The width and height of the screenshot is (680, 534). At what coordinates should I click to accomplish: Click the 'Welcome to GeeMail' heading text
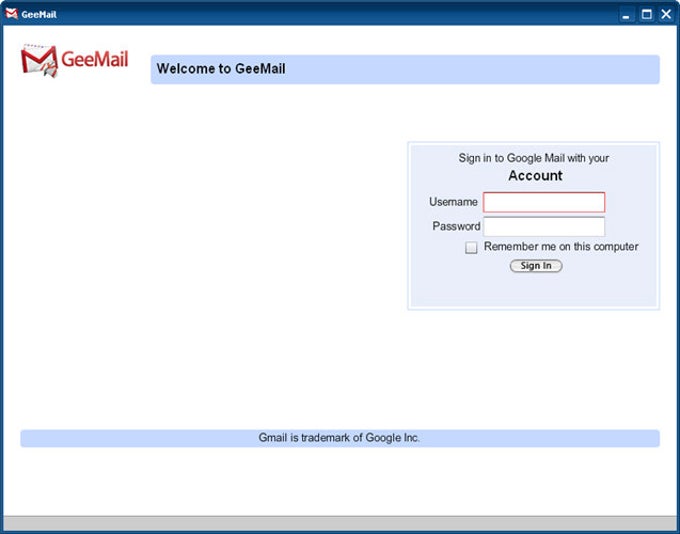pyautogui.click(x=221, y=69)
